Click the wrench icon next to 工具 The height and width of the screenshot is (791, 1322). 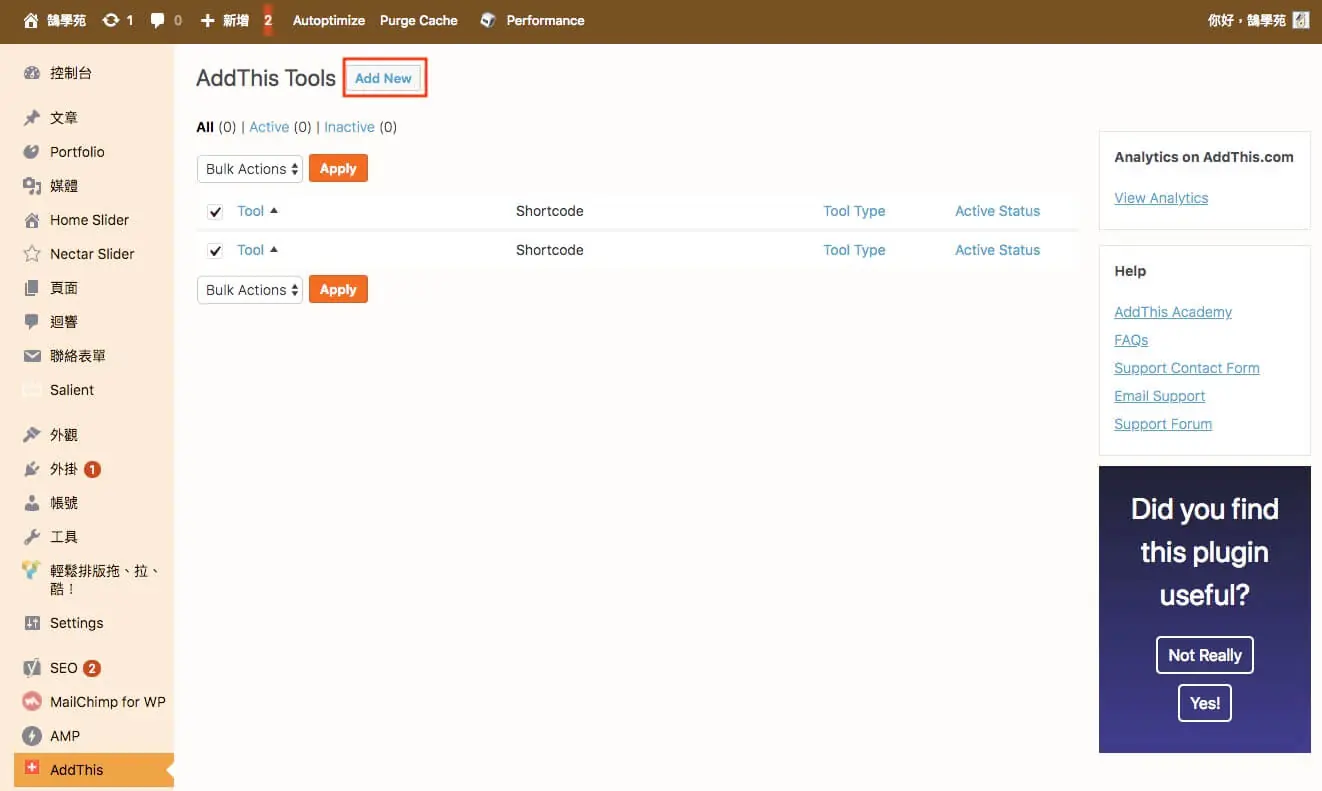pos(31,537)
